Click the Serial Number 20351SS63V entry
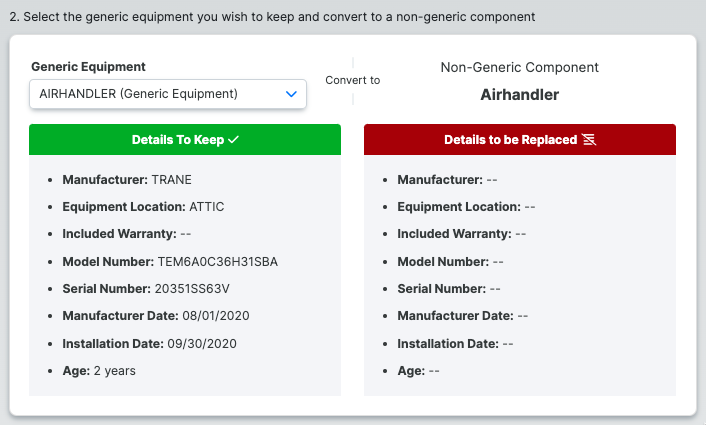The height and width of the screenshot is (425, 706). click(x=146, y=289)
